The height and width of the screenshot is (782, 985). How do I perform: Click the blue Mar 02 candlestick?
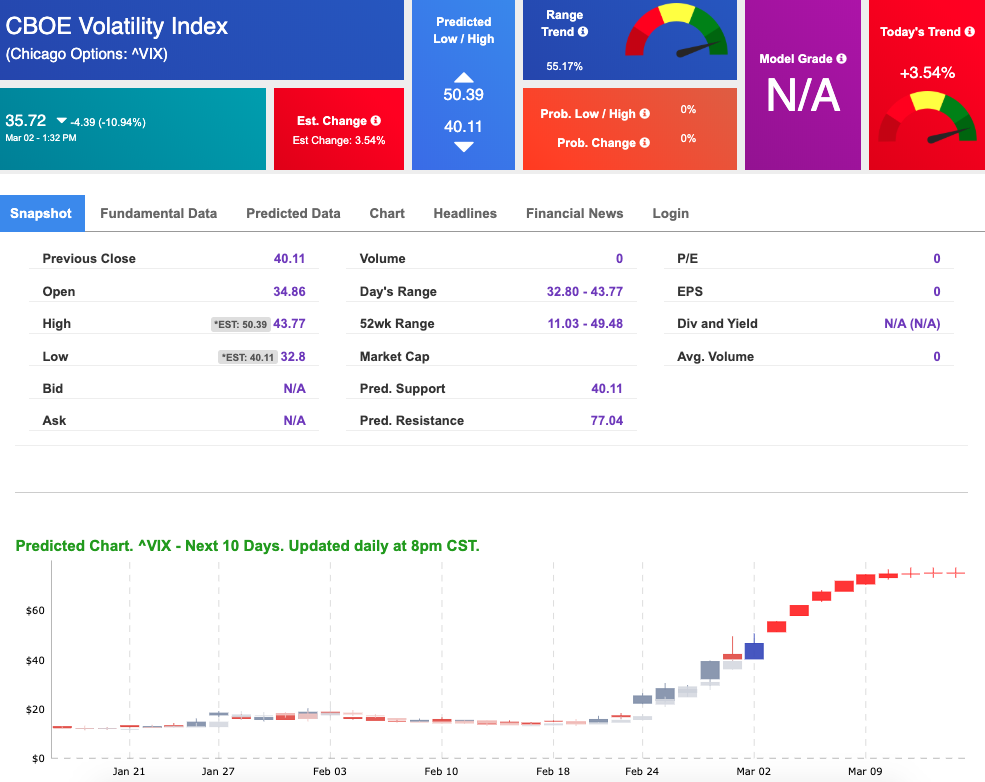click(x=754, y=649)
